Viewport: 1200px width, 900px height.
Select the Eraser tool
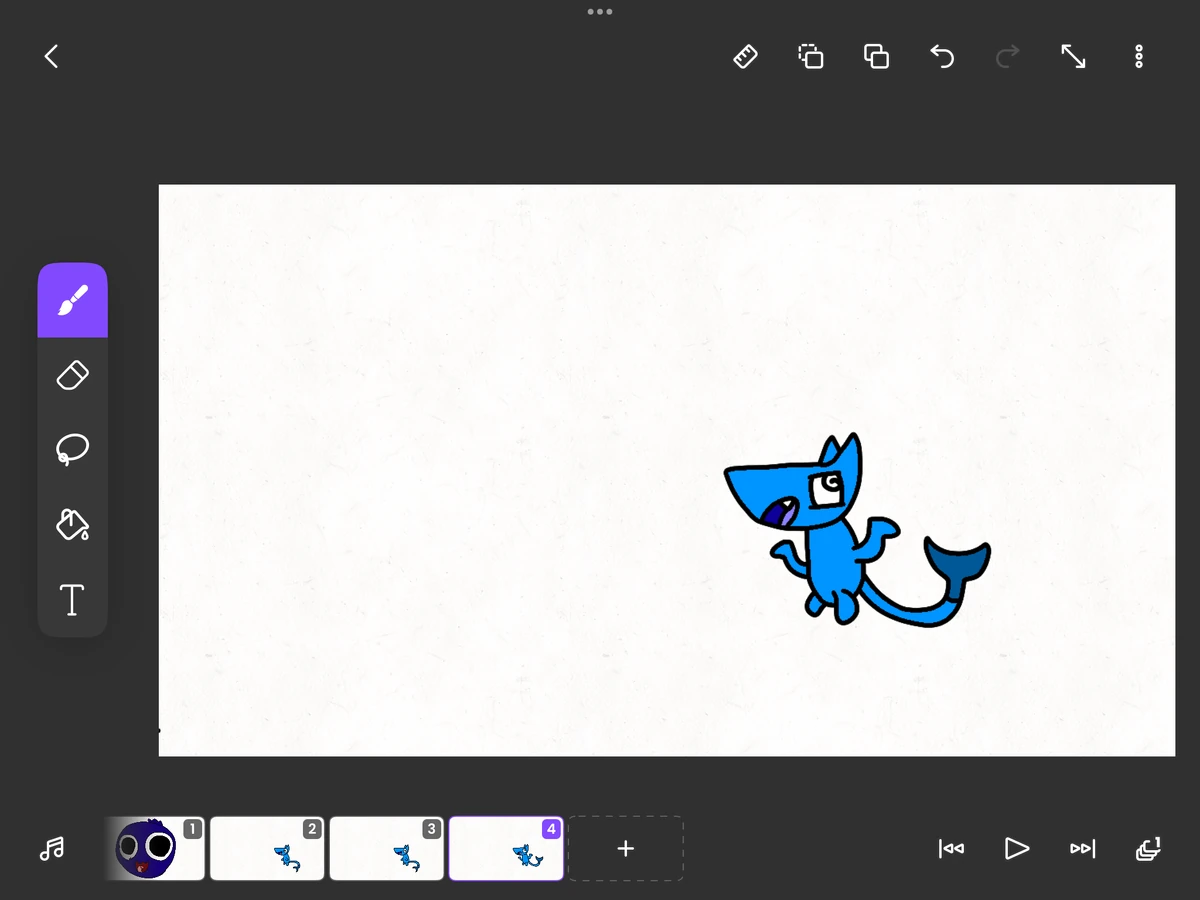pos(72,375)
